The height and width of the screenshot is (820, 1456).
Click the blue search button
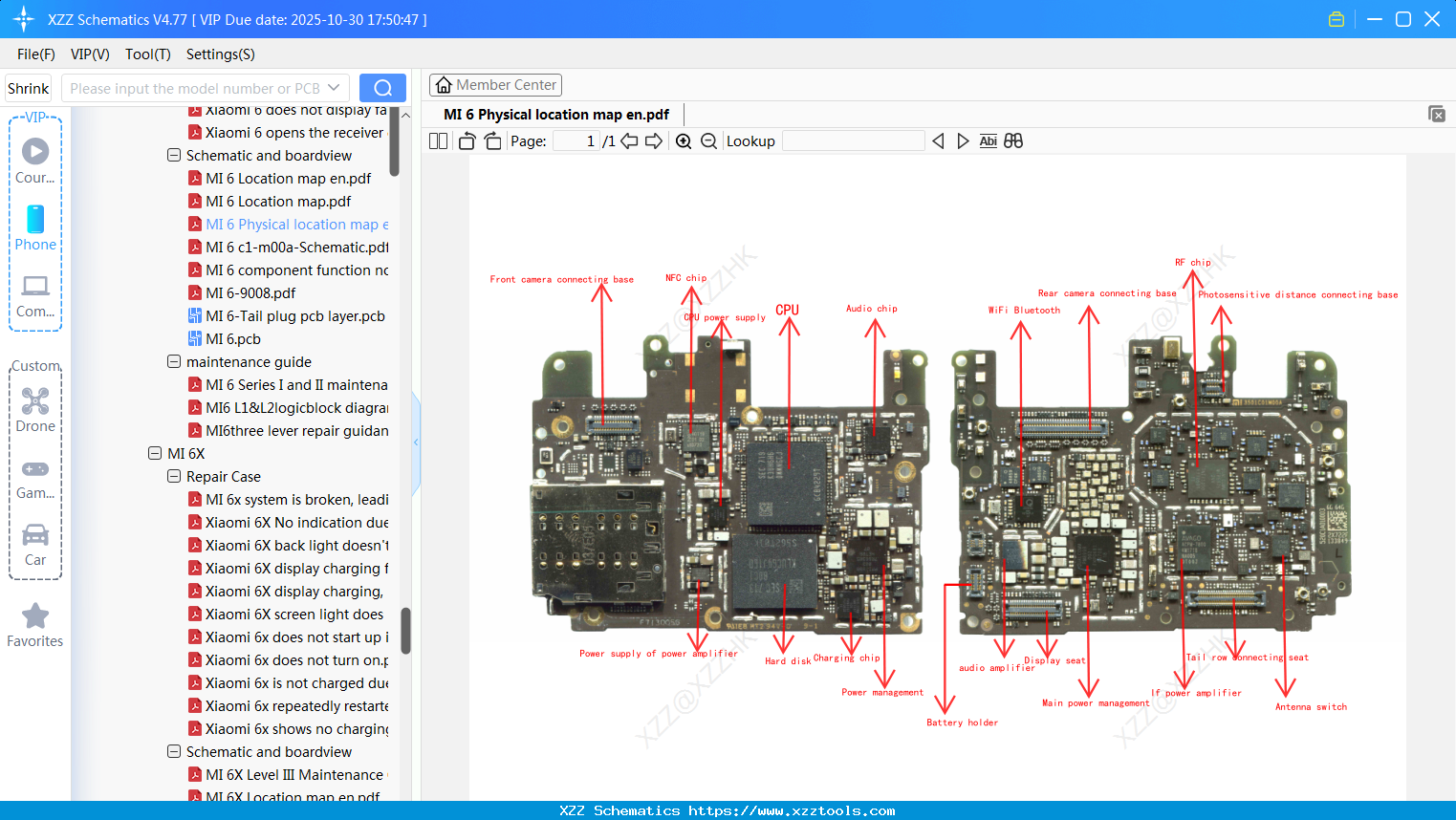coord(382,88)
